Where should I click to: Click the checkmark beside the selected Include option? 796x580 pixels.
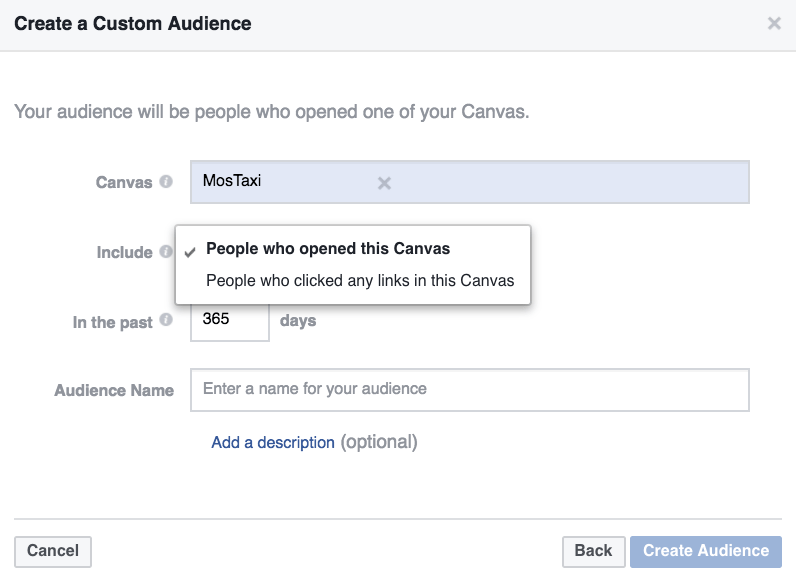click(x=190, y=252)
